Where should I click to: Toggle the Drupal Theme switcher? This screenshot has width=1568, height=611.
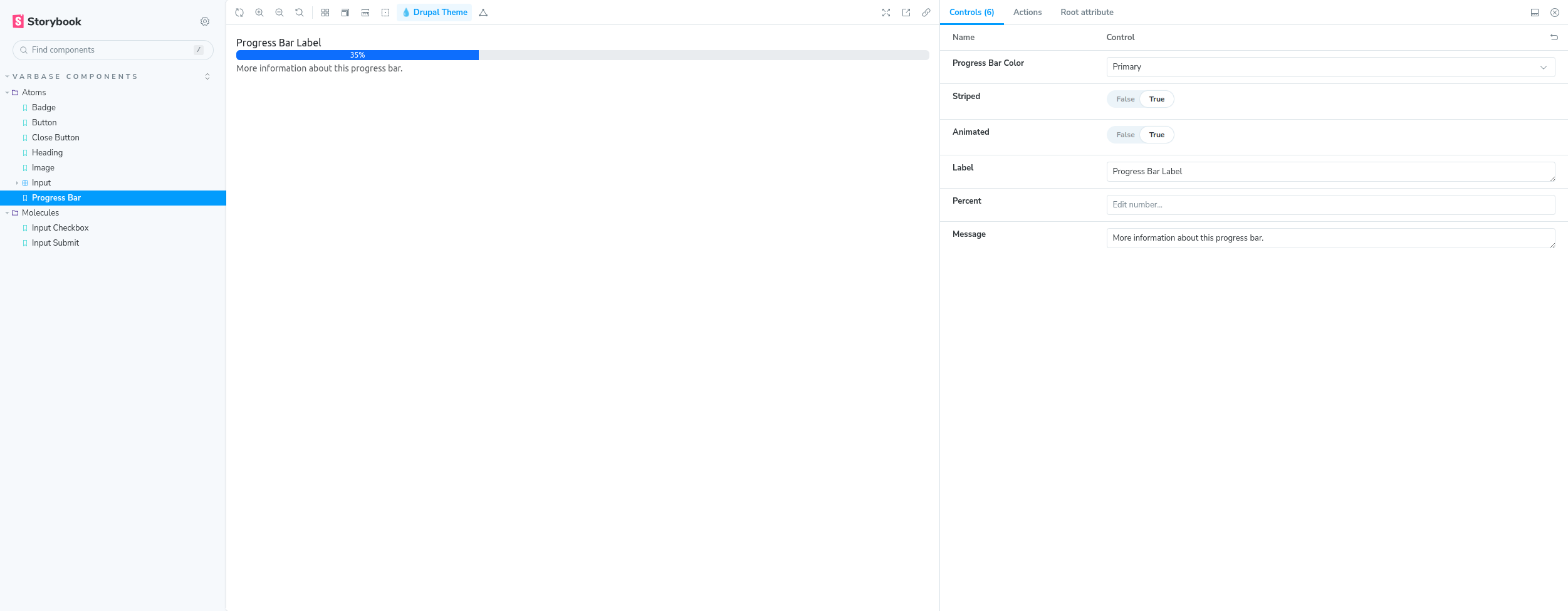tap(434, 12)
